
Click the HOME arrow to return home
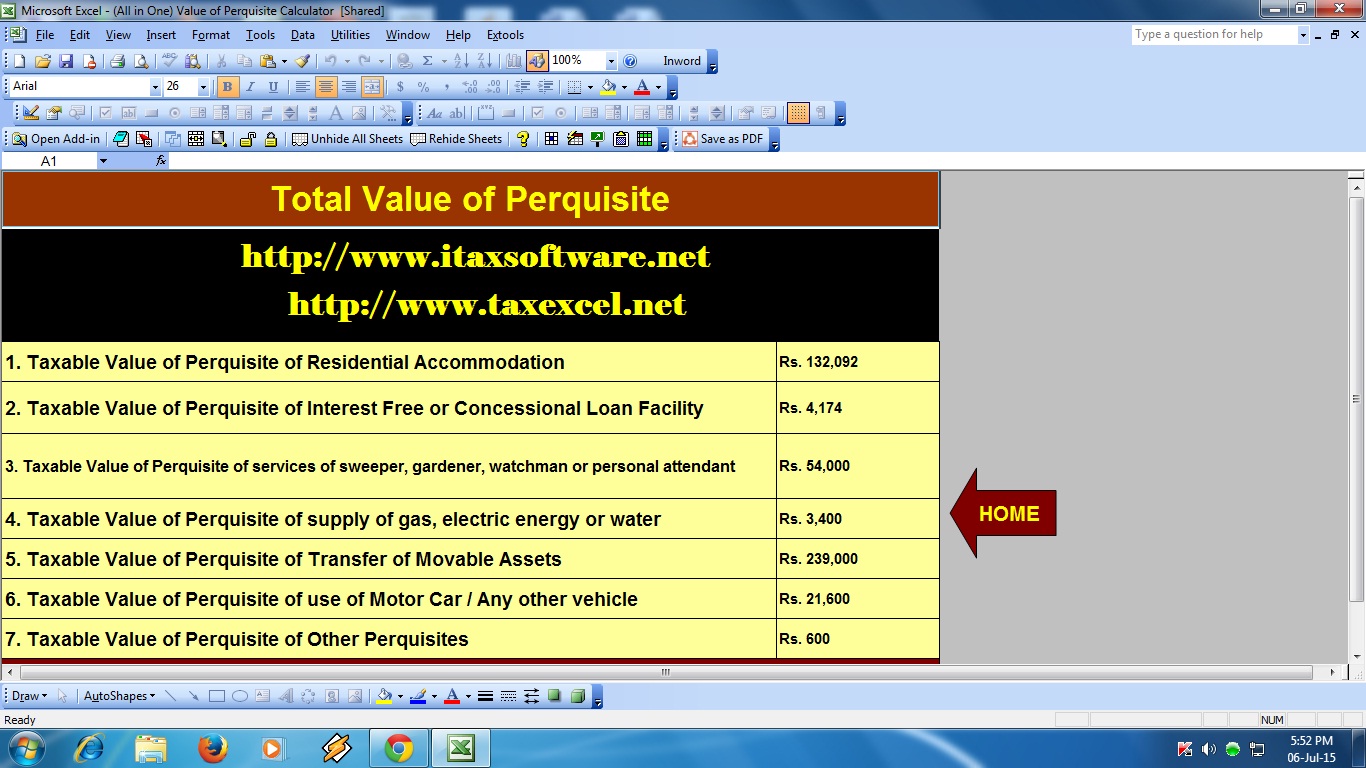(x=1009, y=514)
